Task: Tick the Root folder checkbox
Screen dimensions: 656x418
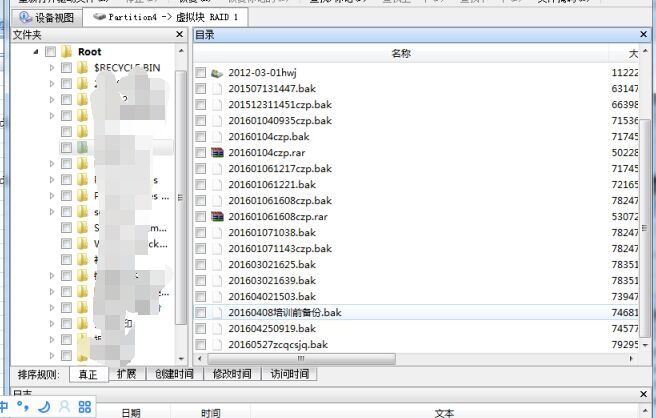Action: (x=50, y=51)
